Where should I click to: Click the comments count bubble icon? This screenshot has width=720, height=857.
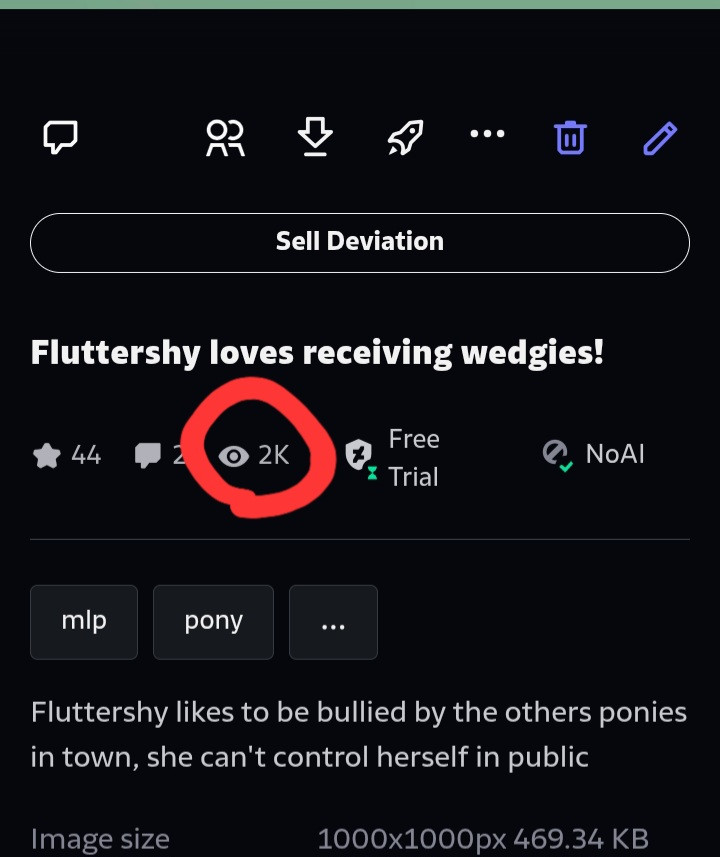click(148, 455)
